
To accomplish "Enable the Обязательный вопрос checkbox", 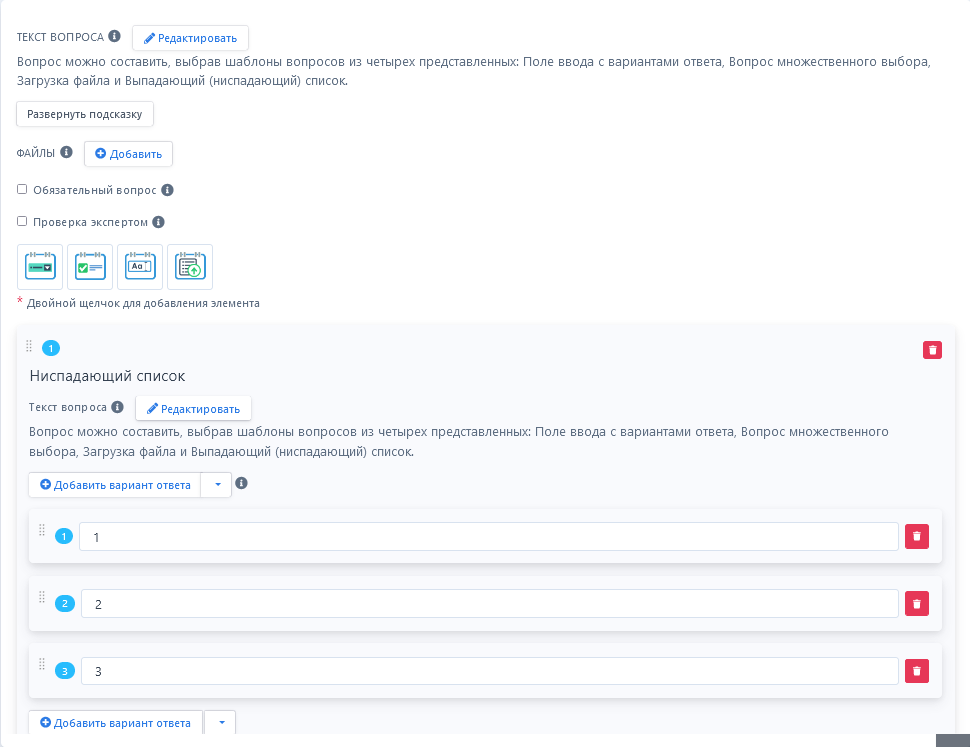I will tap(22, 189).
